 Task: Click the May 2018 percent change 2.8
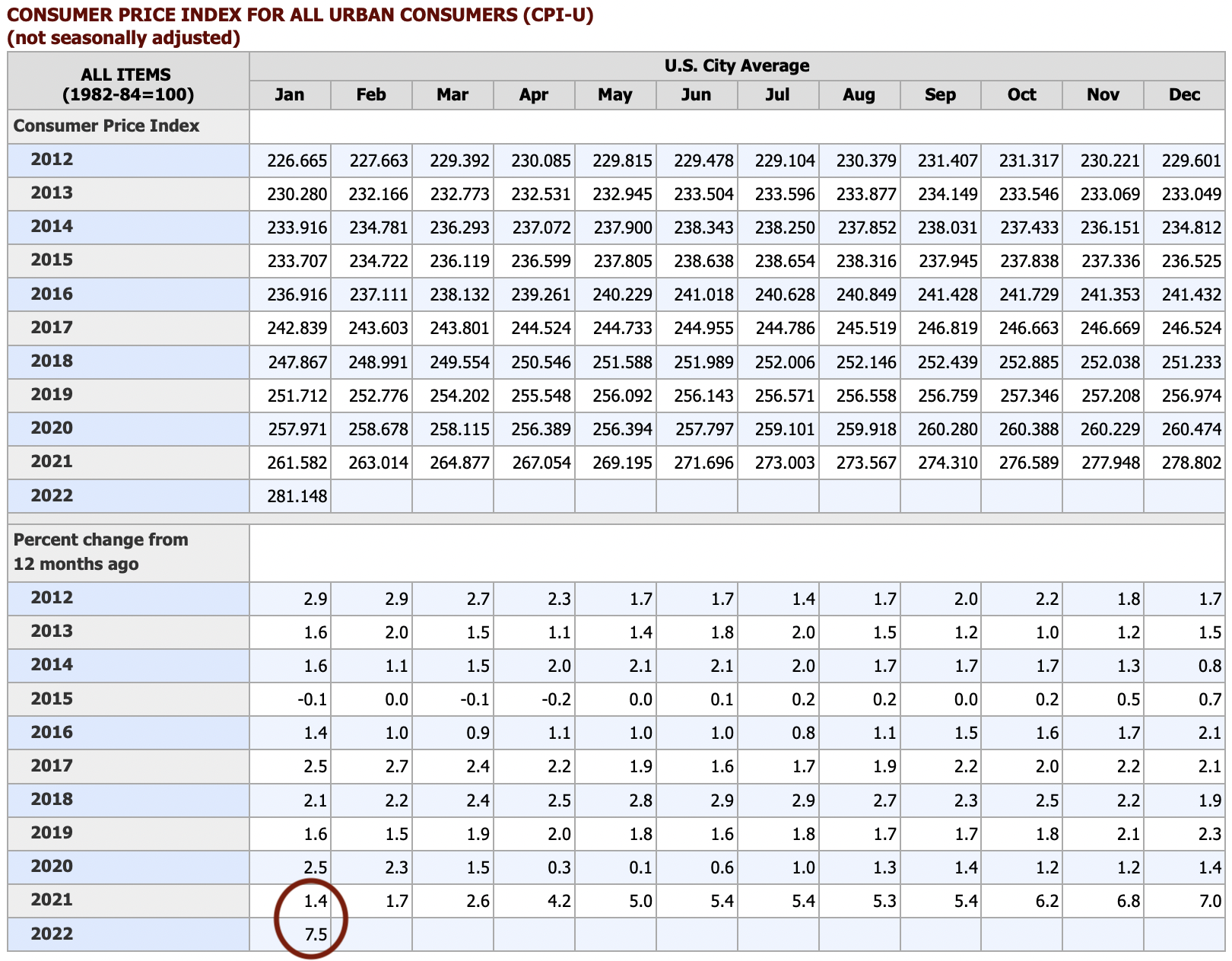[x=640, y=801]
